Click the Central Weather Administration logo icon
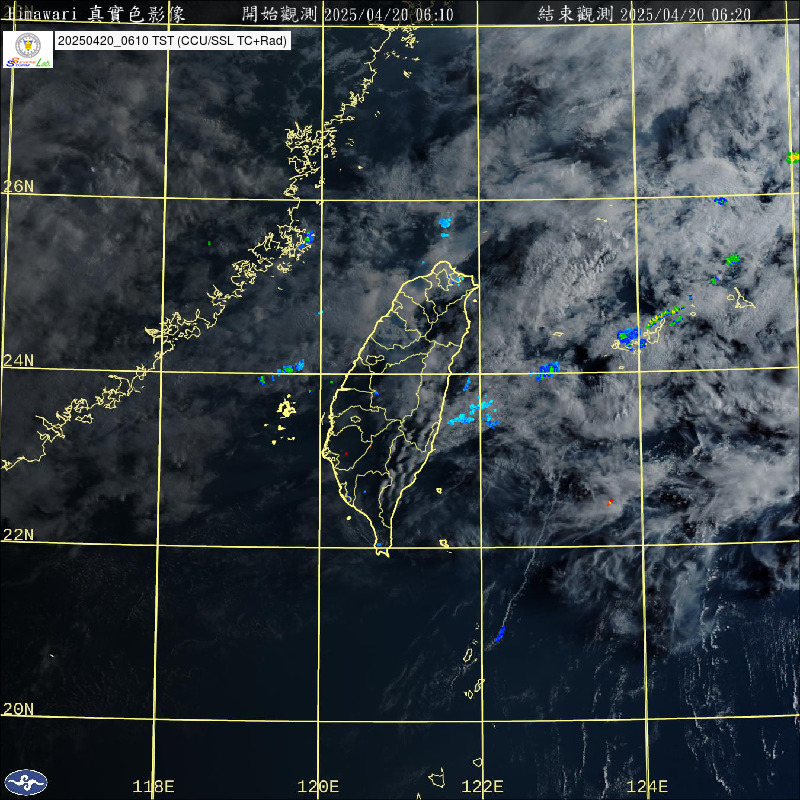 26,782
